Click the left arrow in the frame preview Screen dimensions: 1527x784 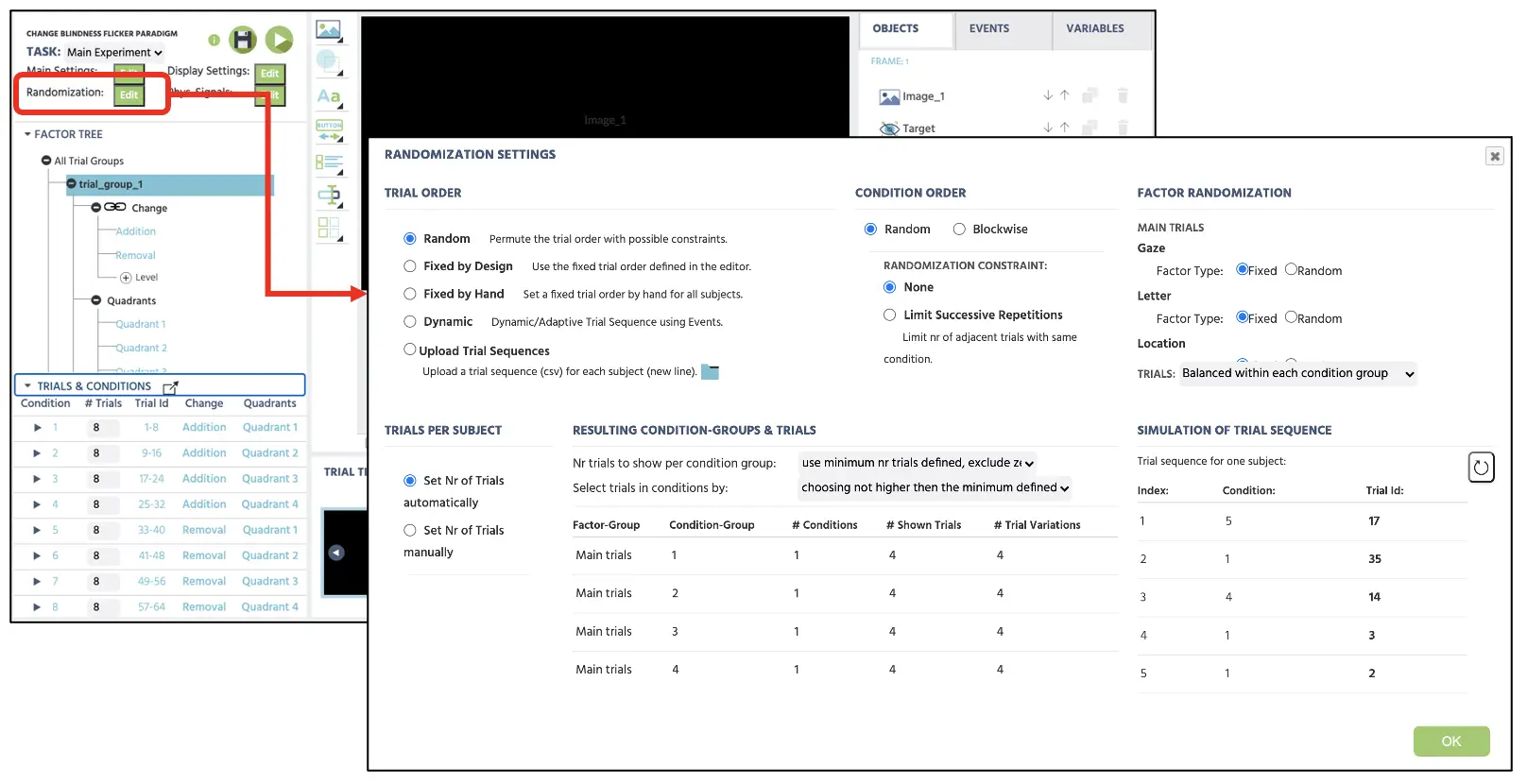pyautogui.click(x=336, y=553)
